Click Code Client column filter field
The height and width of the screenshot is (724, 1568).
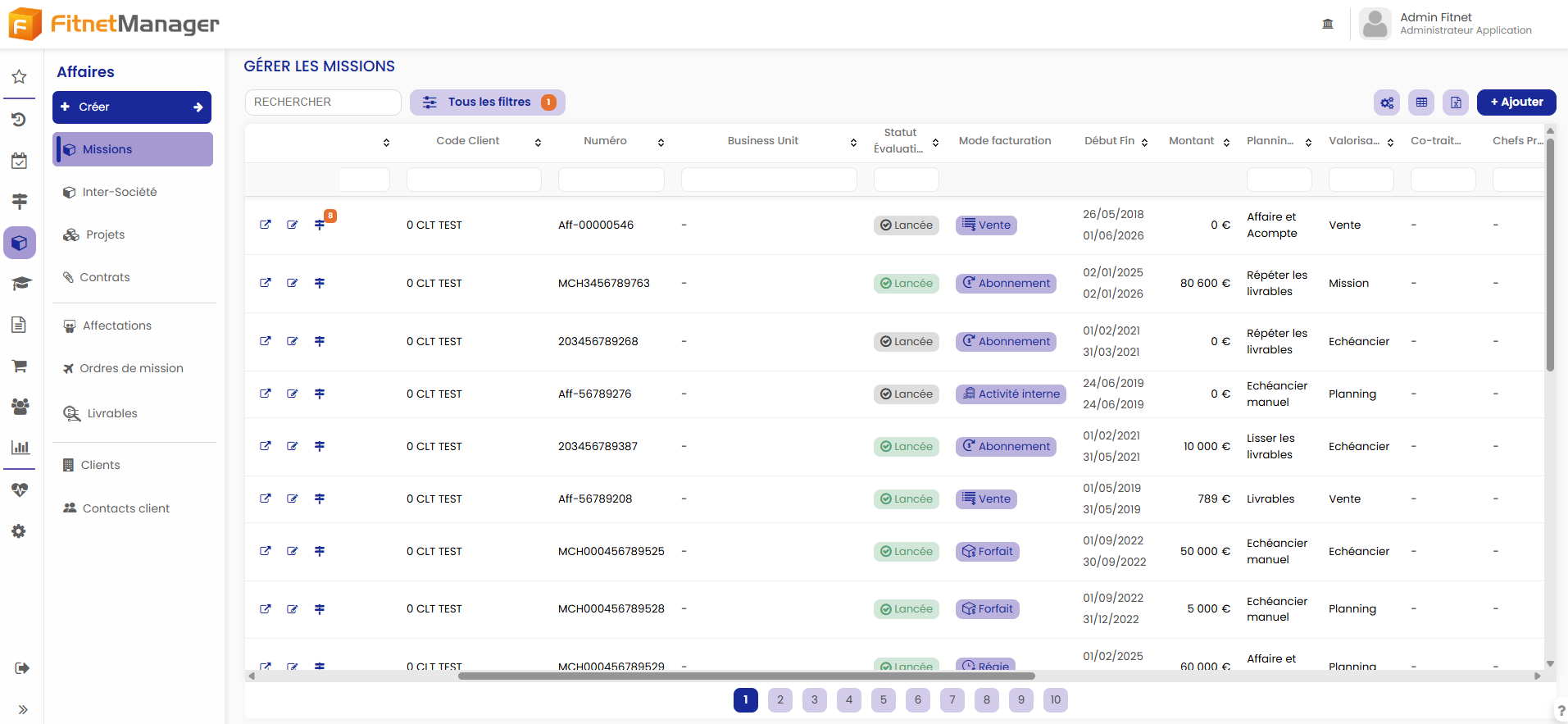point(474,180)
